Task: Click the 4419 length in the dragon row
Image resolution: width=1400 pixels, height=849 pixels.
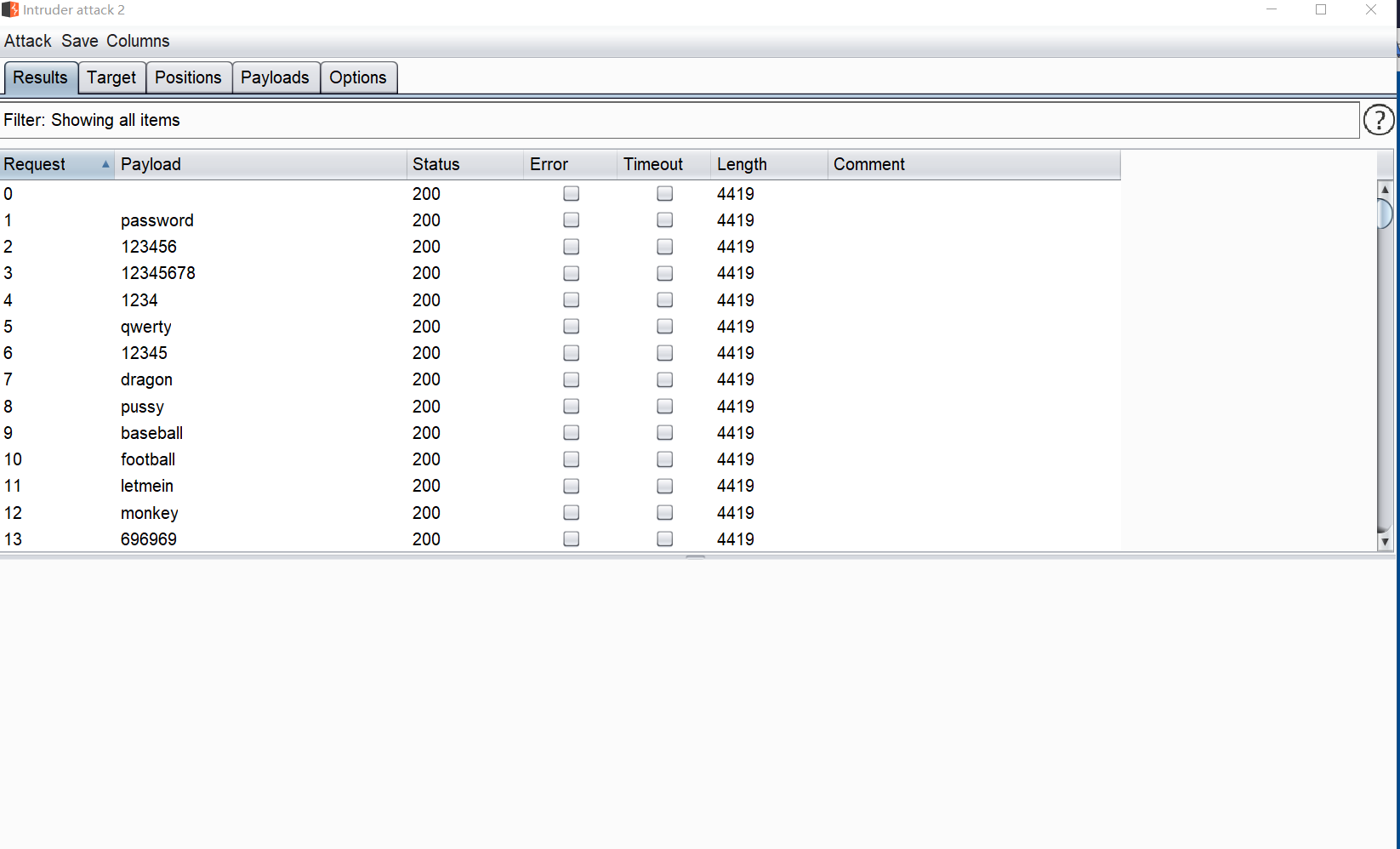Action: click(x=736, y=379)
